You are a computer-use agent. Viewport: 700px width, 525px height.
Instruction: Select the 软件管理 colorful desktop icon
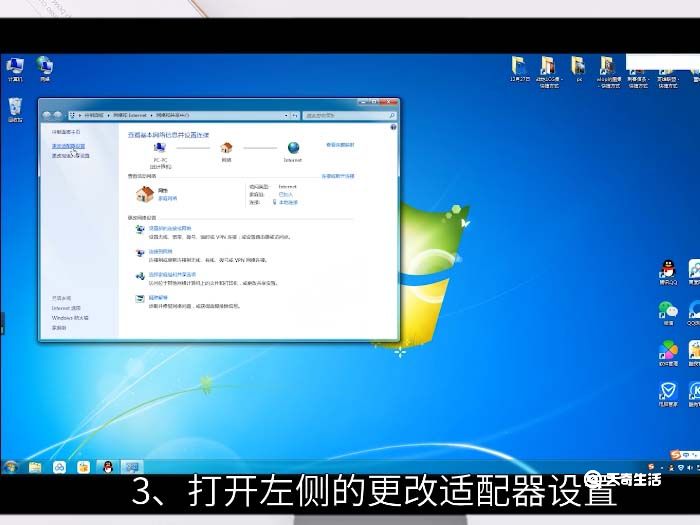[x=668, y=354]
